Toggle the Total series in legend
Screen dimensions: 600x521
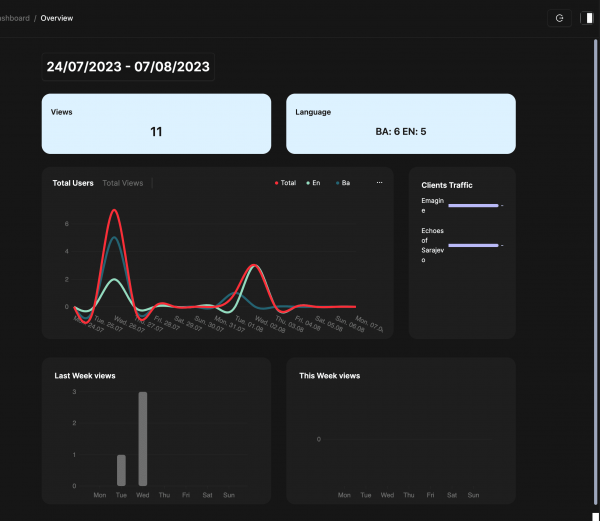point(285,183)
